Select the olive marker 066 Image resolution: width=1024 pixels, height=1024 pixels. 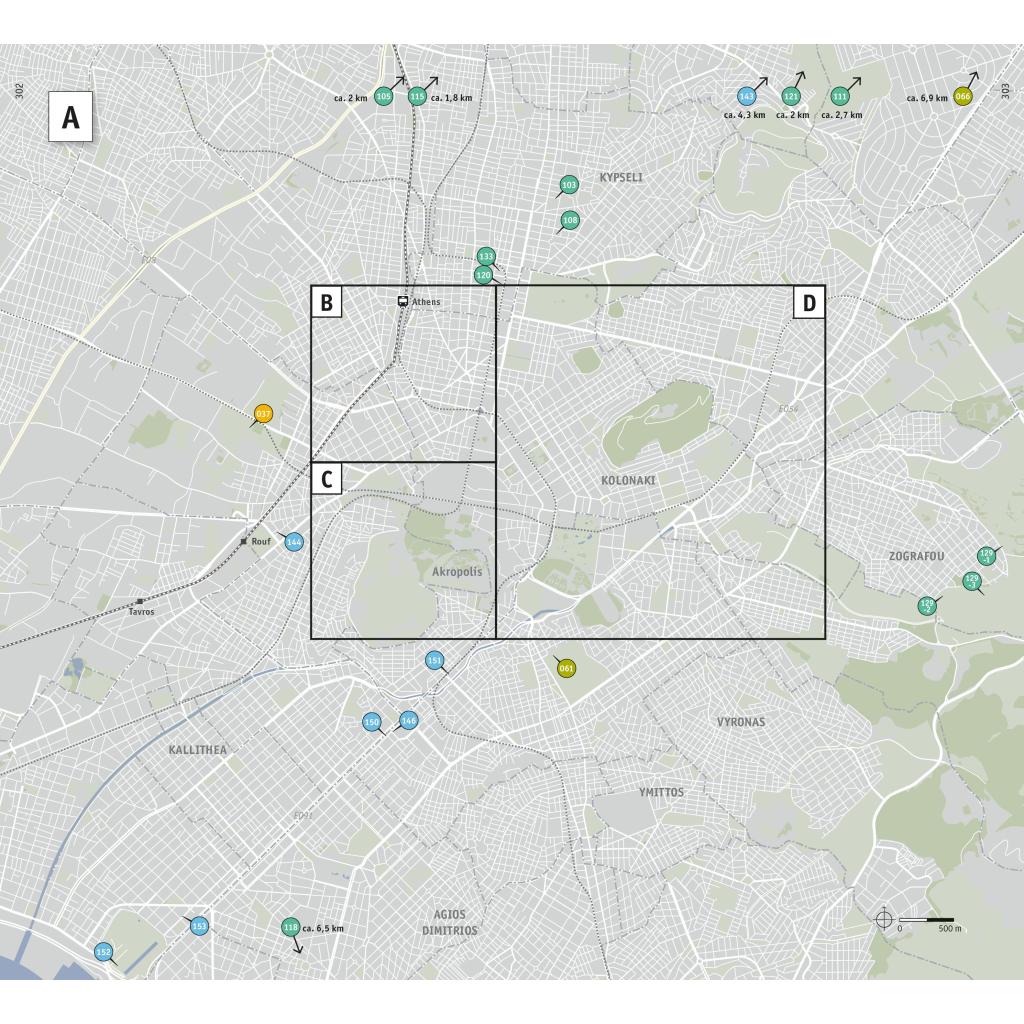coord(962,96)
